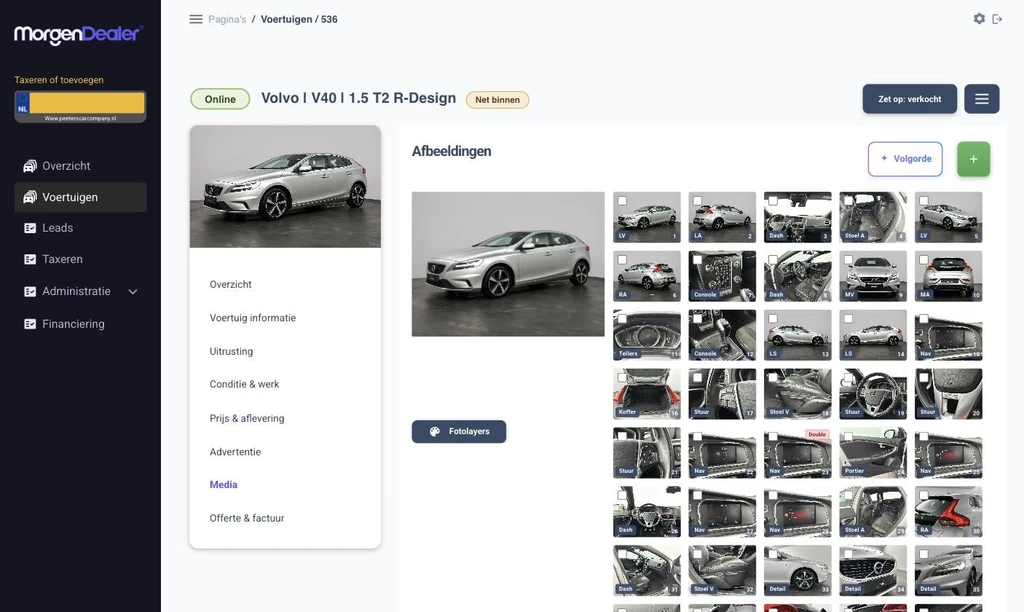This screenshot has width=1024, height=612.
Task: Click the Overzicht car icon in the sidebar
Action: pyautogui.click(x=30, y=166)
